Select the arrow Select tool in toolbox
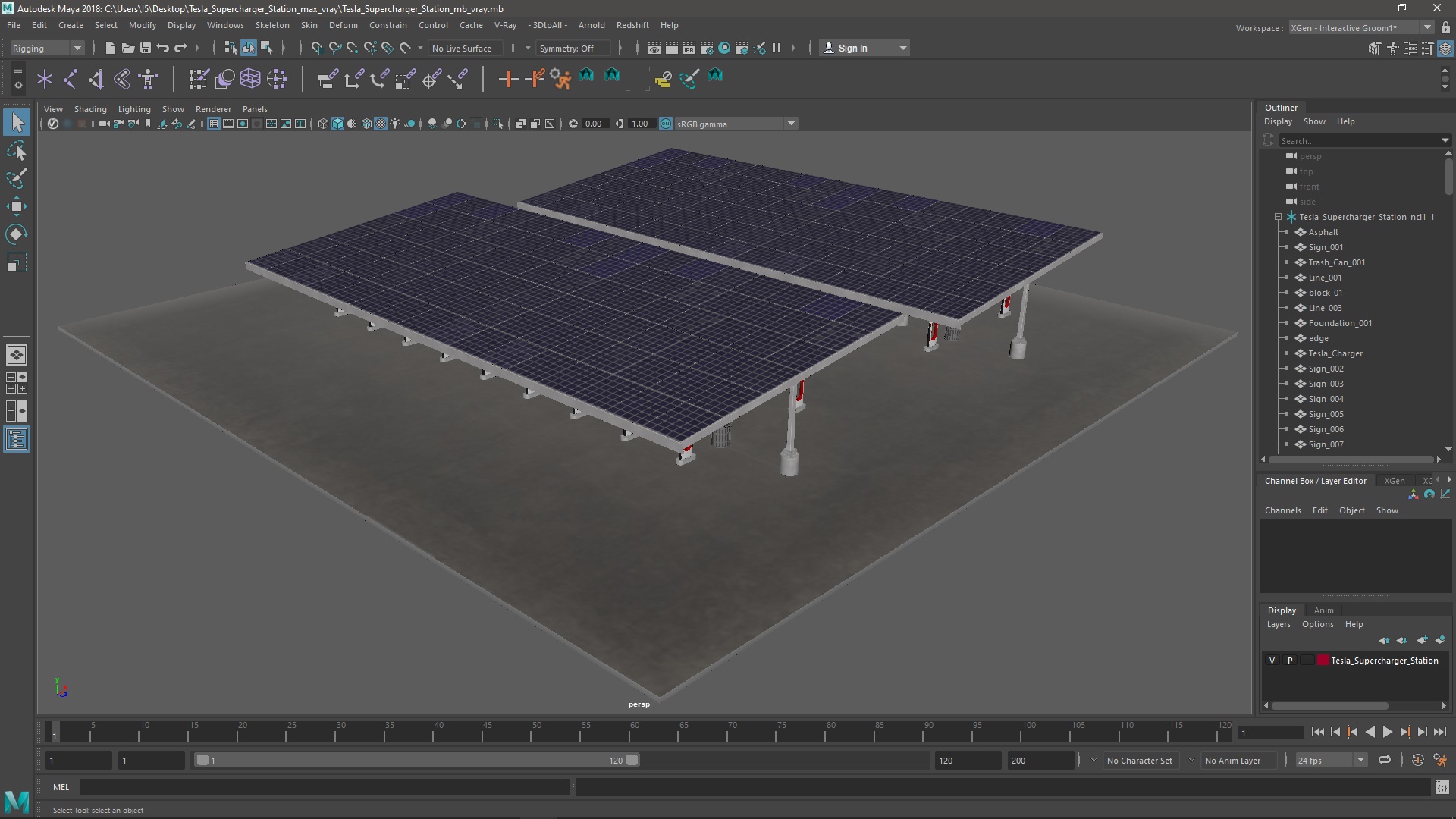The image size is (1456, 819). [x=17, y=122]
